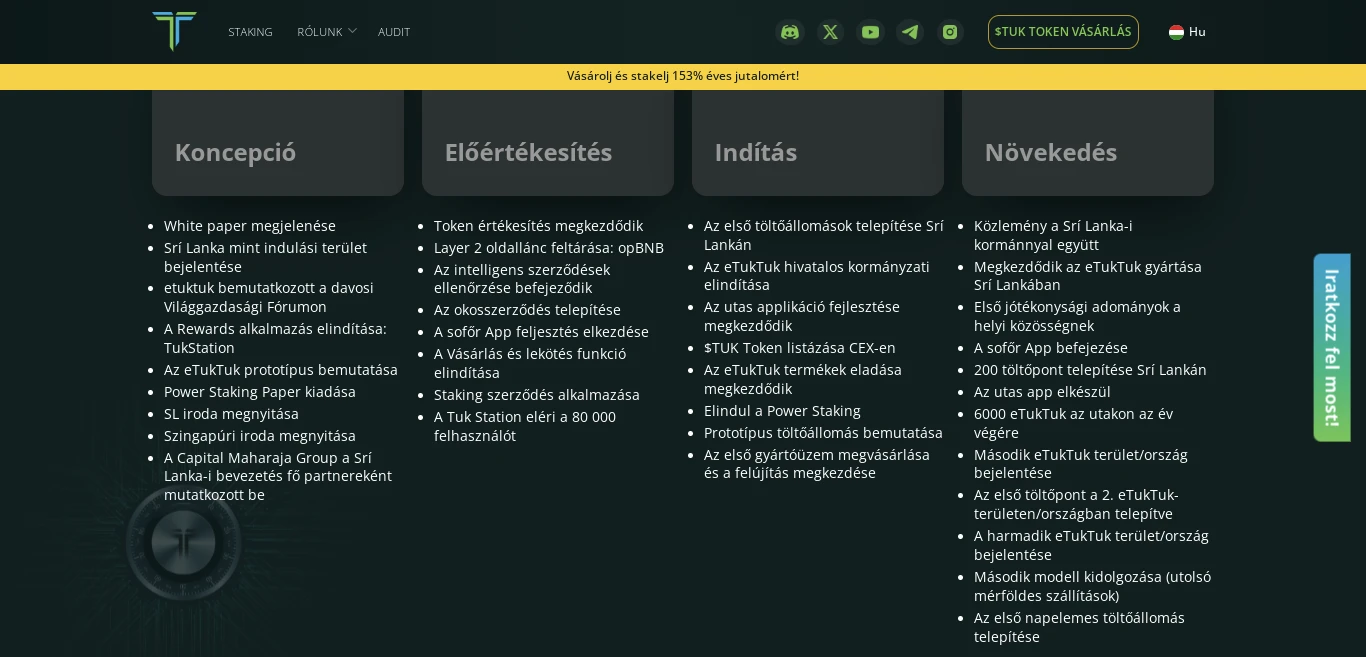The image size is (1366, 657).
Task: Open the X (Twitter) social icon
Action: pos(830,32)
